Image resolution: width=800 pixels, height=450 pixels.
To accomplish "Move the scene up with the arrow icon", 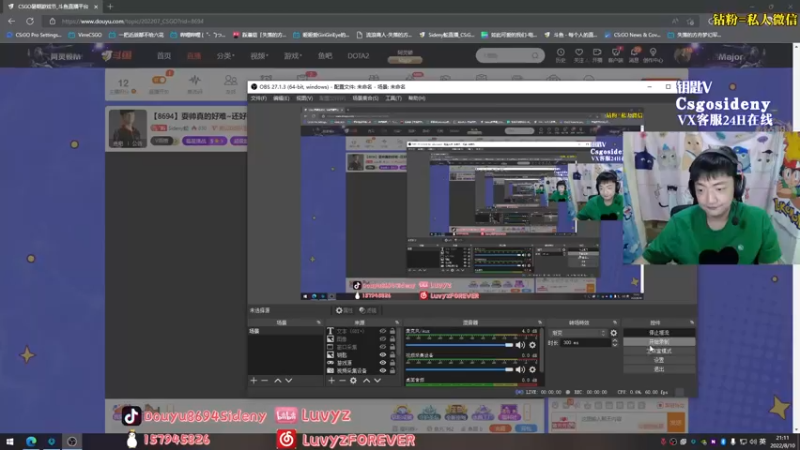I will click(278, 381).
